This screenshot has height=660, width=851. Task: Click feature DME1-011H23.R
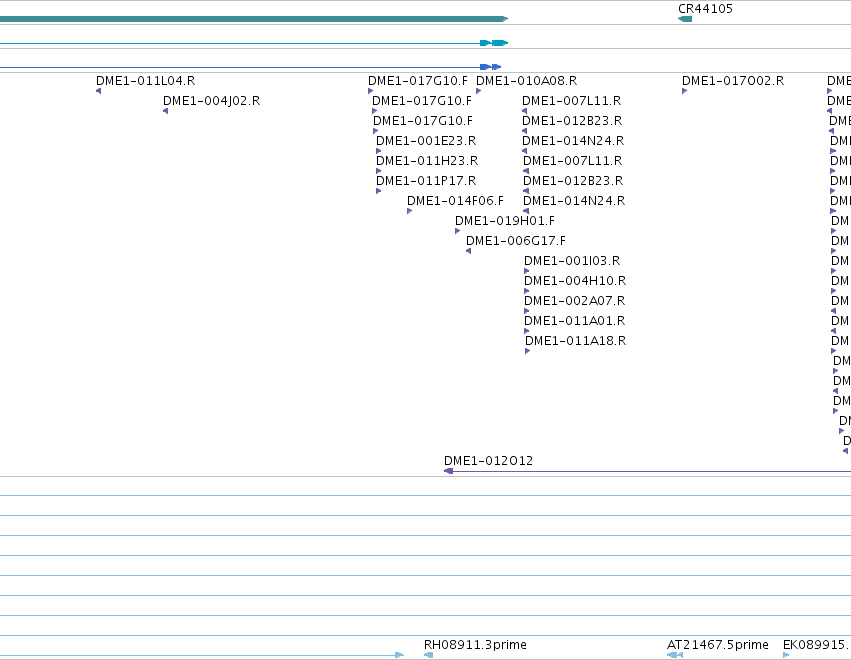(427, 161)
